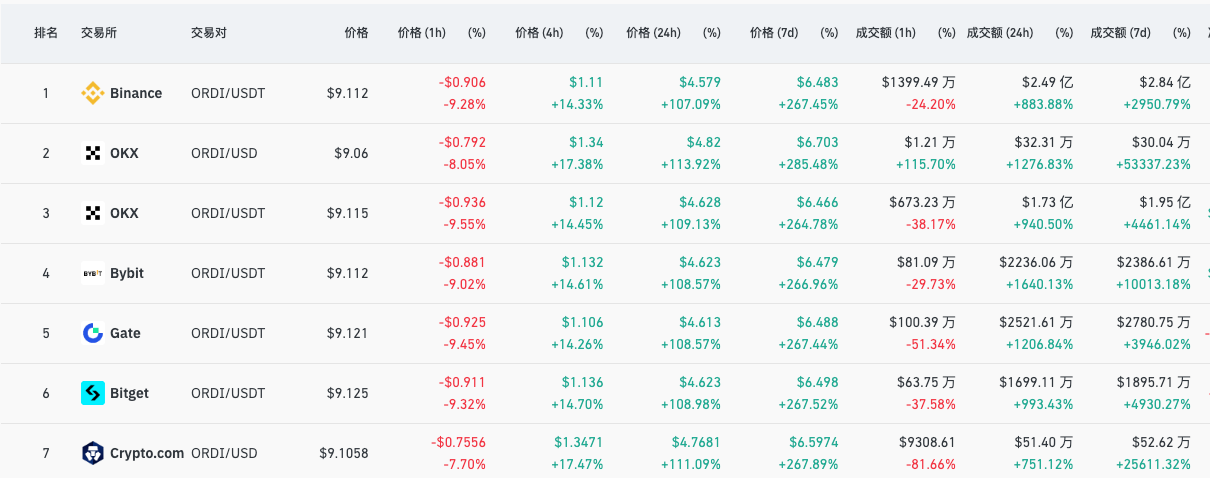Click the Crypto.com exchange logo icon
The width and height of the screenshot is (1210, 478).
tap(92, 453)
